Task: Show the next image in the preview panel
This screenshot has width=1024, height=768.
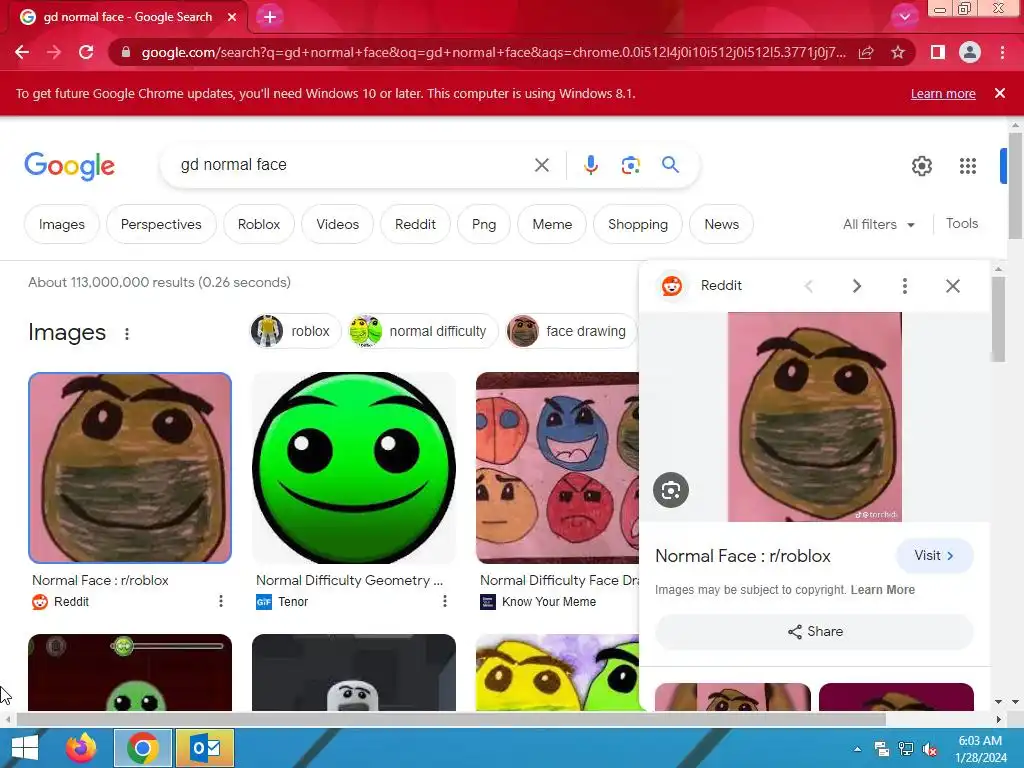Action: tap(857, 285)
